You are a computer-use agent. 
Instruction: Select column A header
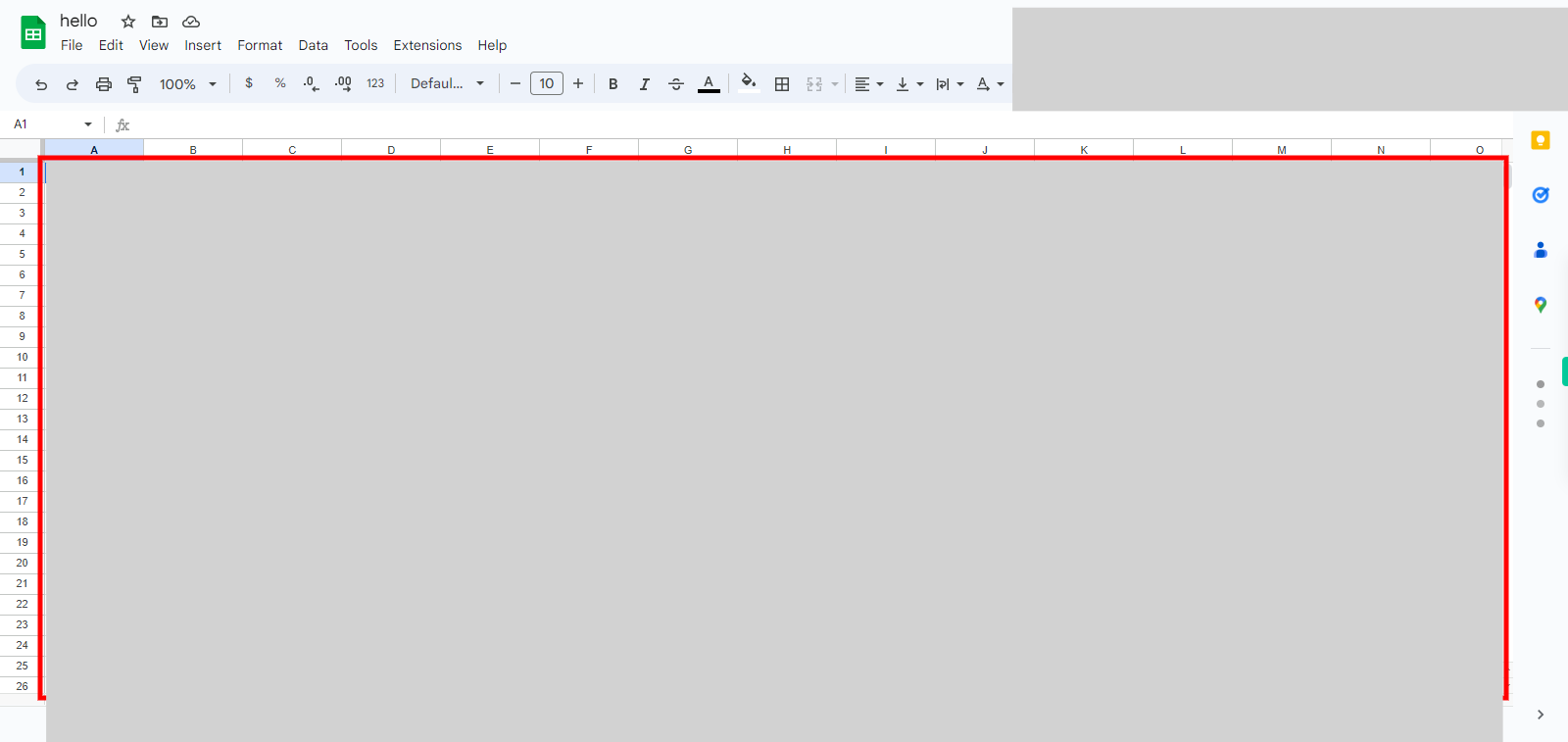[x=94, y=149]
